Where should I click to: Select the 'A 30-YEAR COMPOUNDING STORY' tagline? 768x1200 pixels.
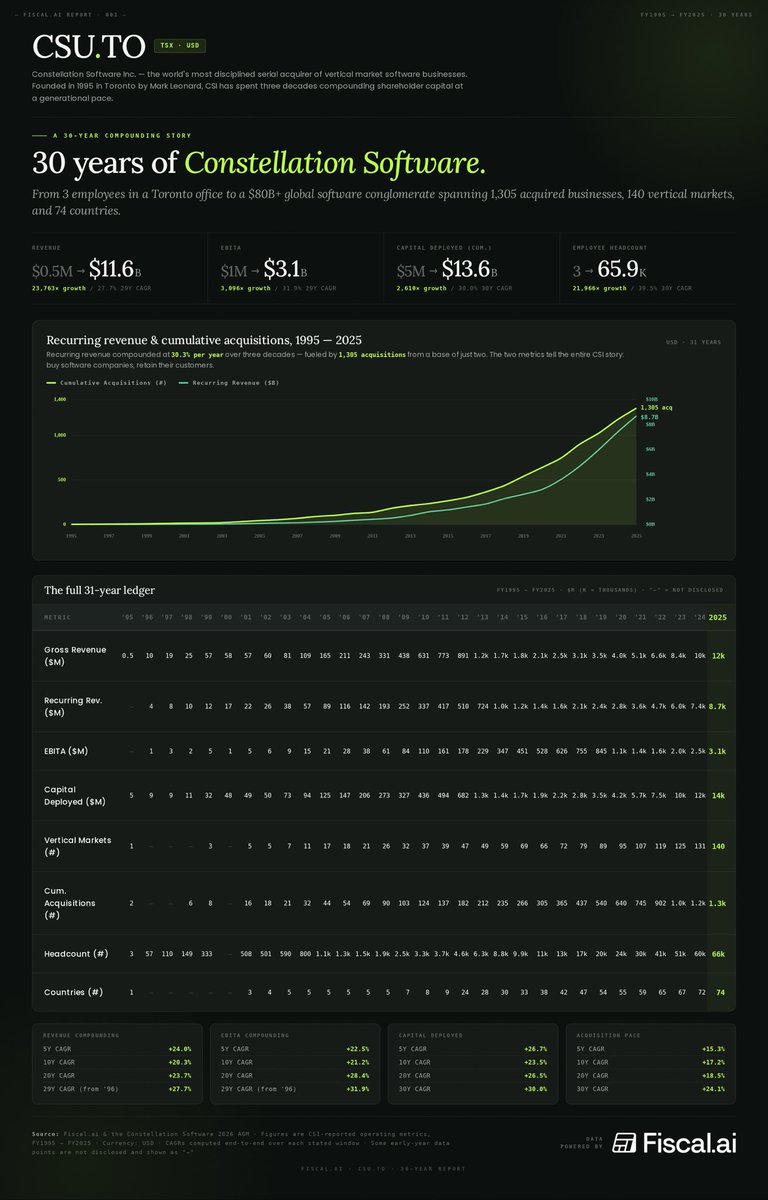pos(122,135)
